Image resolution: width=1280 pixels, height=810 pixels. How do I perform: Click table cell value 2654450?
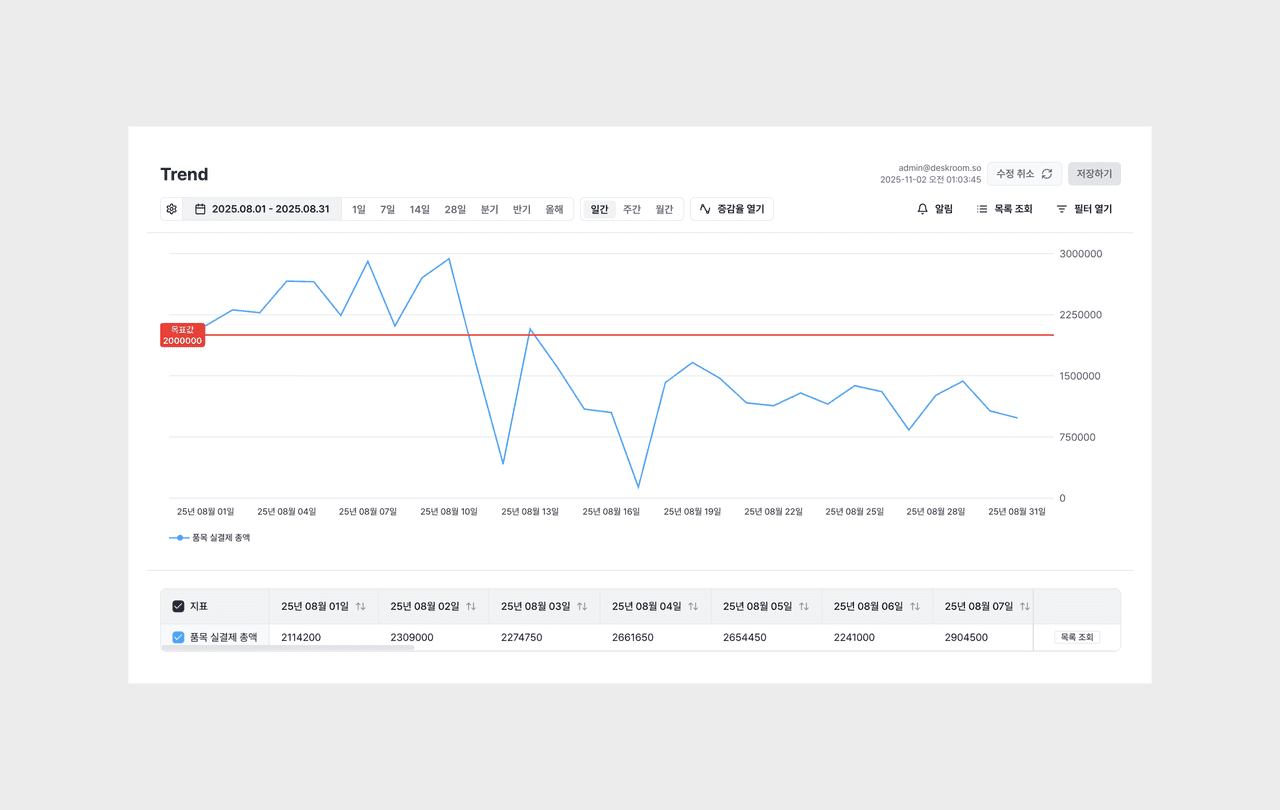pos(745,637)
